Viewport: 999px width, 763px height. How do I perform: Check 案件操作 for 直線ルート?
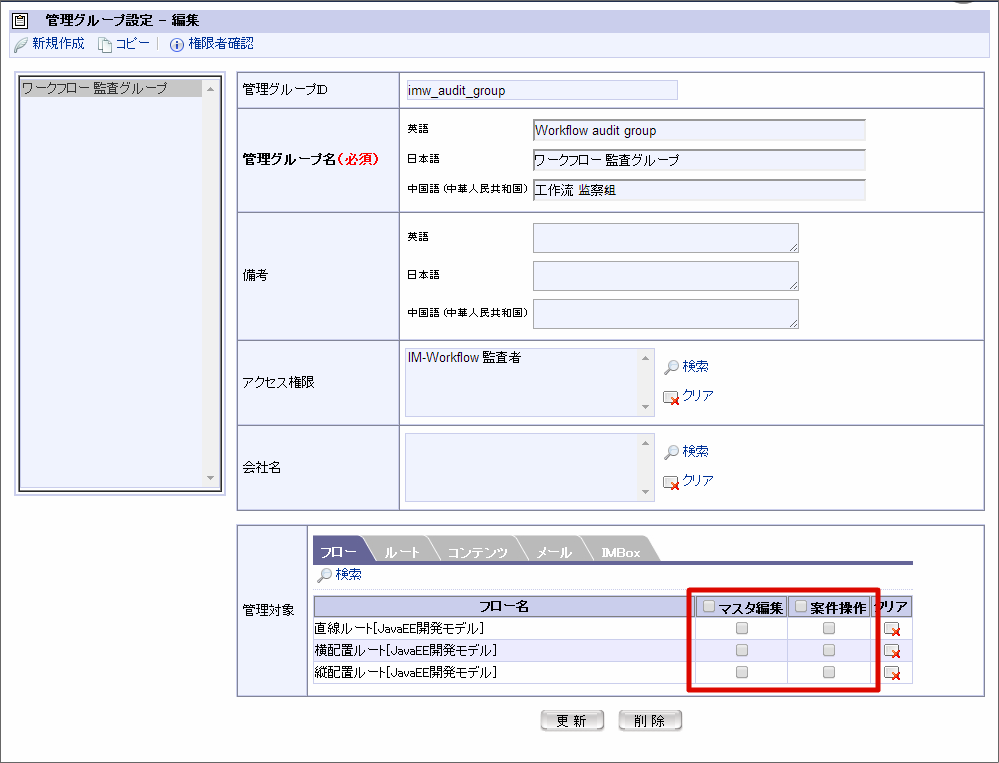pos(828,628)
